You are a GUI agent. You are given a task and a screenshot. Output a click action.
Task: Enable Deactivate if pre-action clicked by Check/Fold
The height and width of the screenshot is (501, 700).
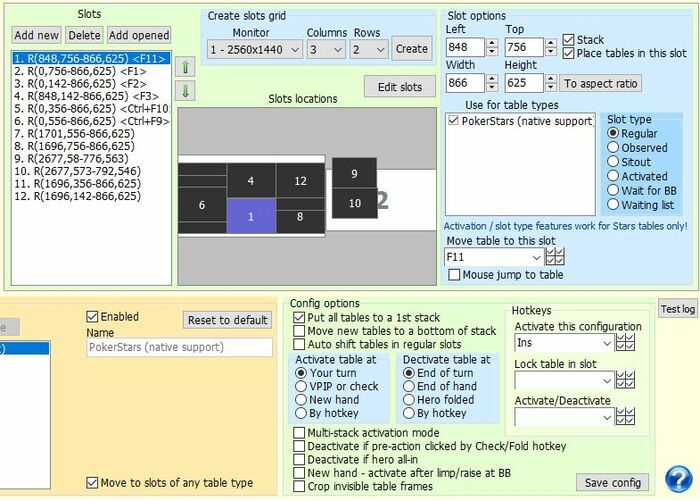(299, 446)
